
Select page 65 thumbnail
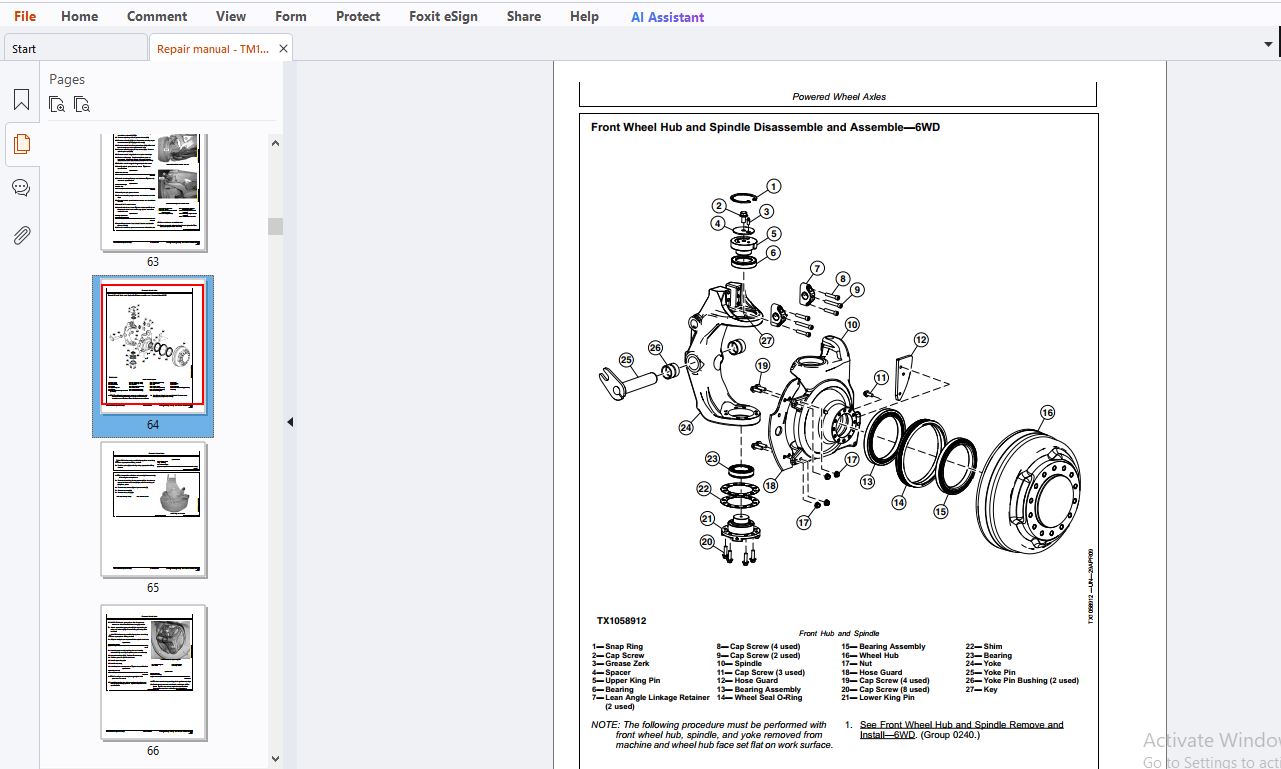click(153, 509)
